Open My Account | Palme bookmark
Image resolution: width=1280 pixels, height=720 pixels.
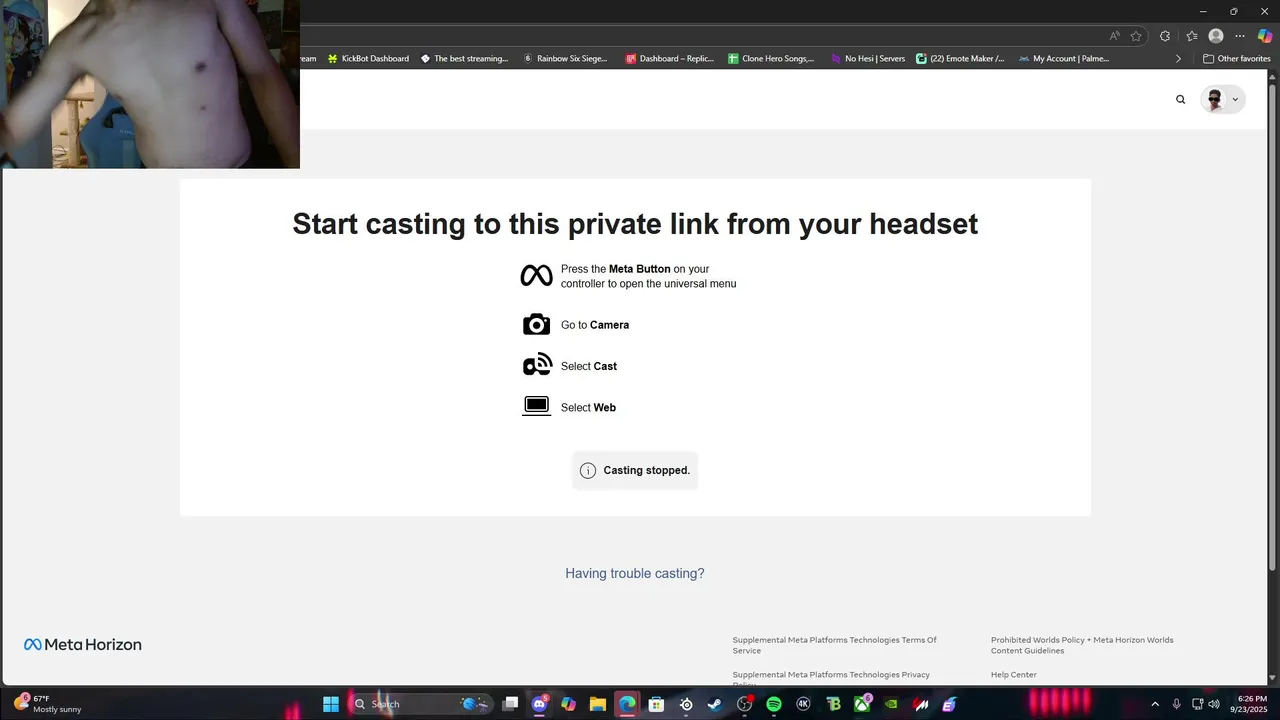[1064, 58]
